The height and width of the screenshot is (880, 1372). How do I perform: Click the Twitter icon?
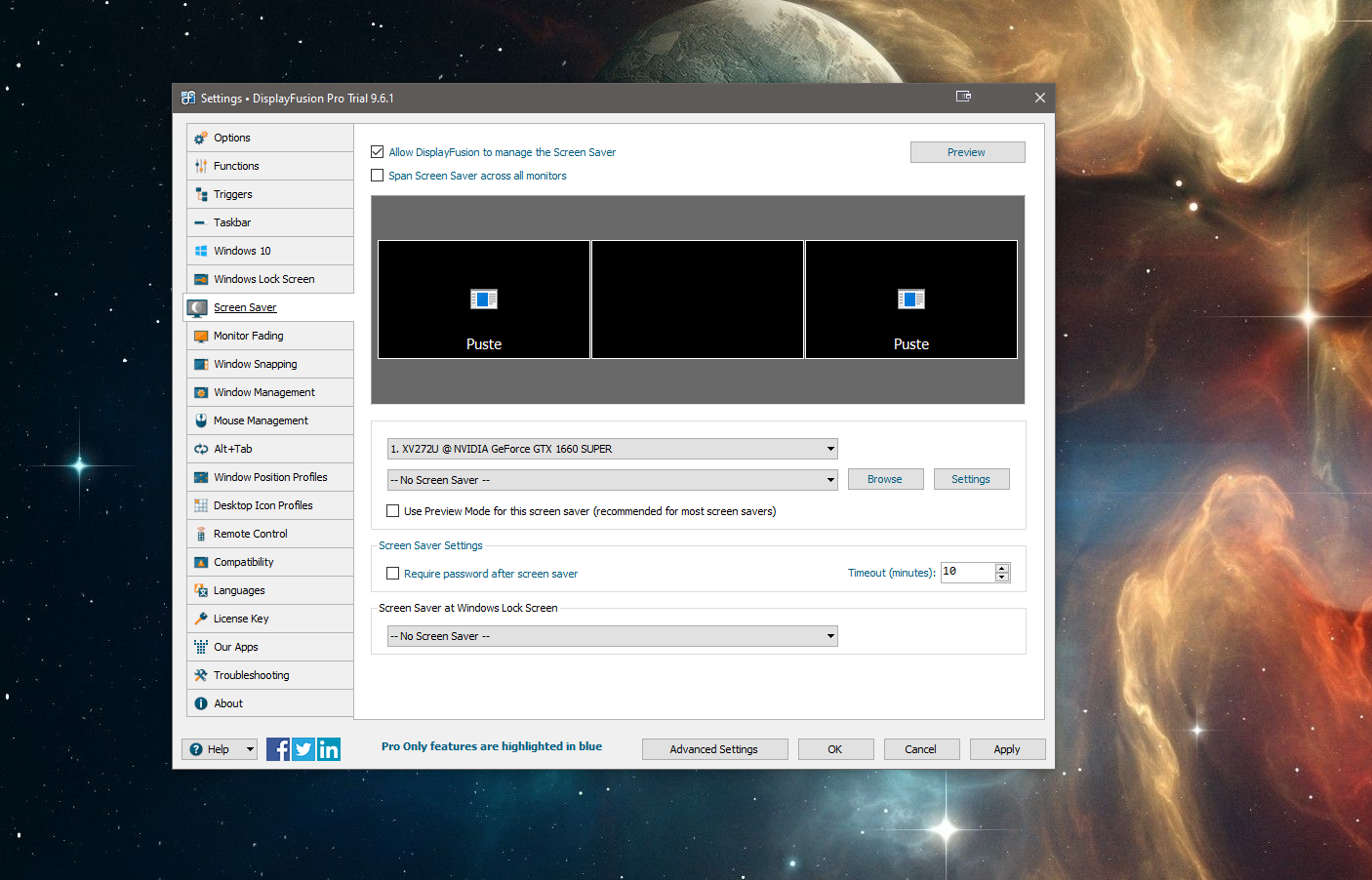click(x=303, y=749)
